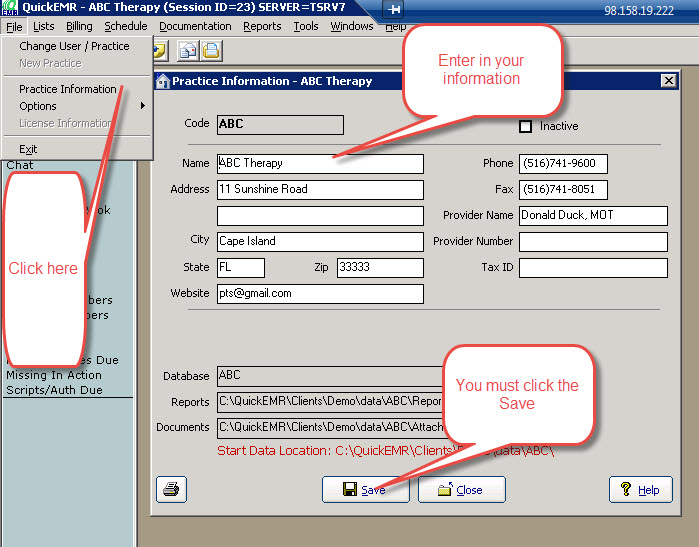Click the Code field showing ABC
699x547 pixels.
280,124
